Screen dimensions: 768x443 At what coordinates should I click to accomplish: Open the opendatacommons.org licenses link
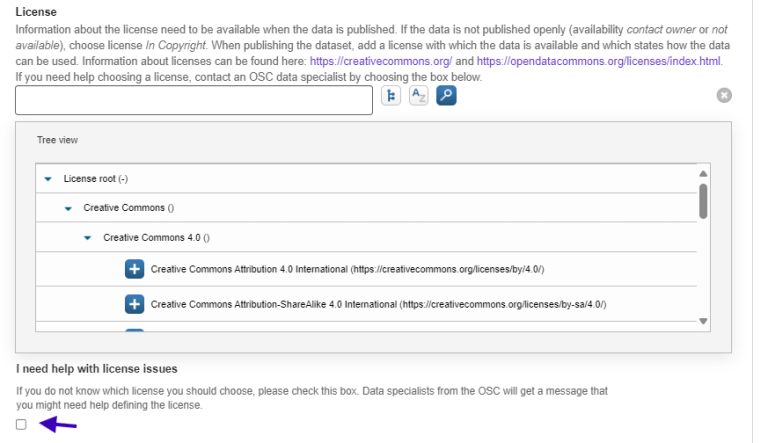(x=599, y=61)
